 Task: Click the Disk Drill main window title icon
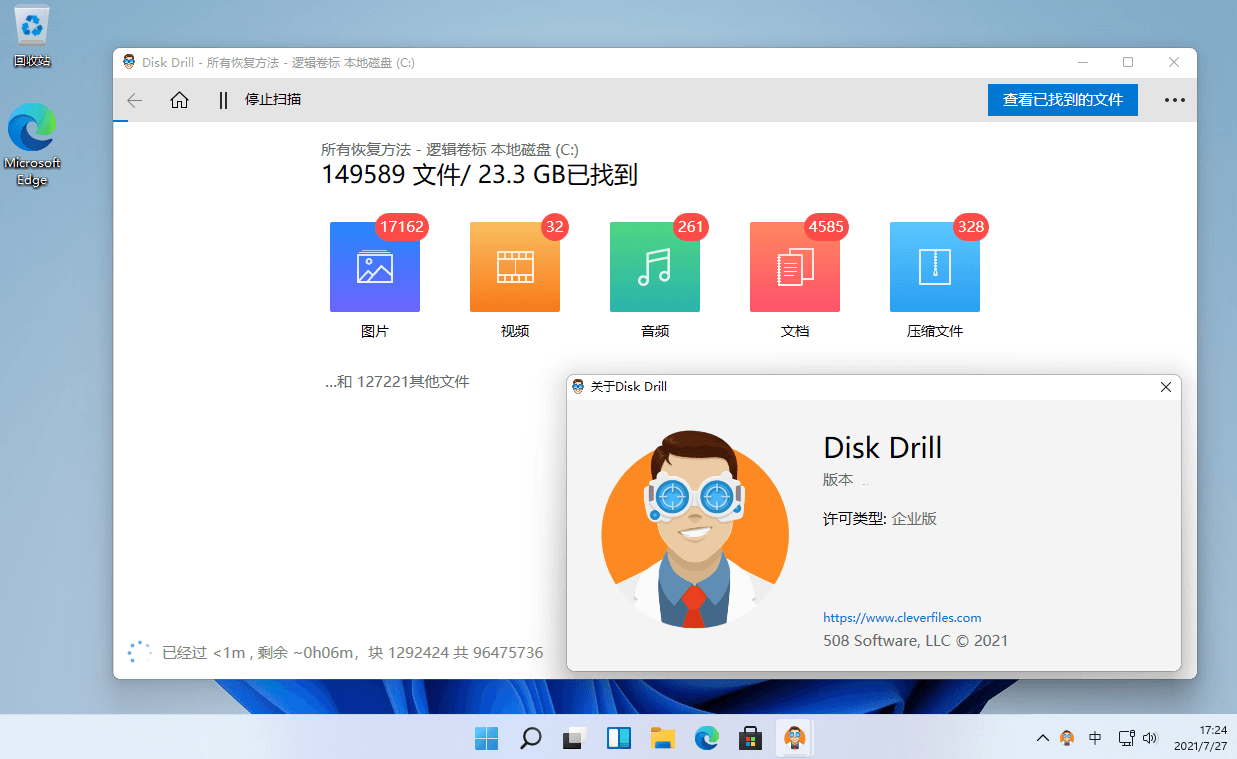[x=129, y=62]
